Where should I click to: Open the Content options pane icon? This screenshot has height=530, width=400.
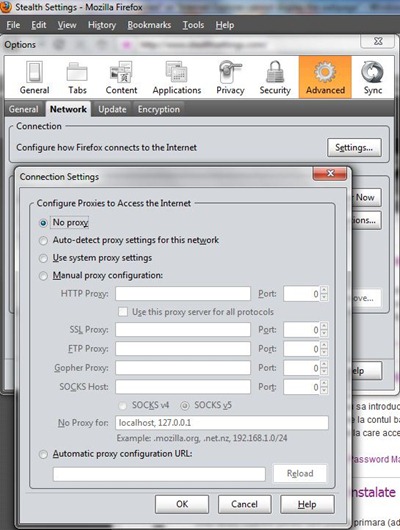(x=121, y=77)
